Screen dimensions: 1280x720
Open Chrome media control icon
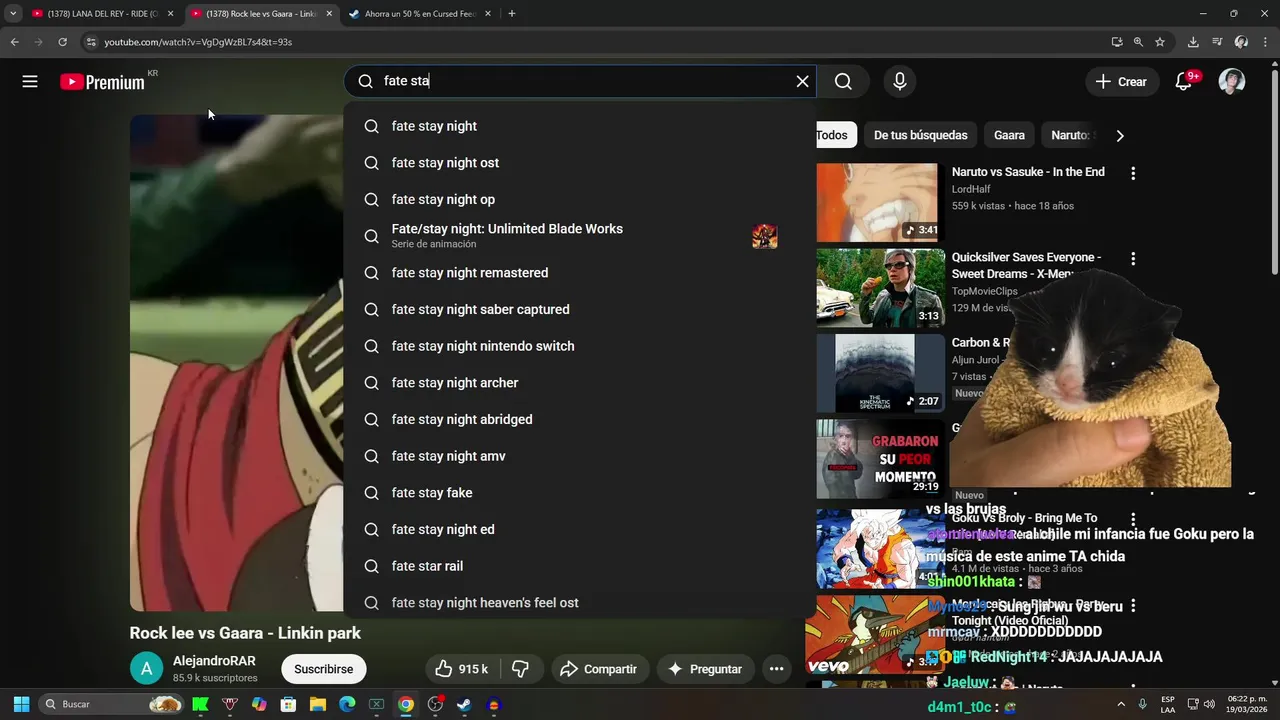coord(1217,42)
